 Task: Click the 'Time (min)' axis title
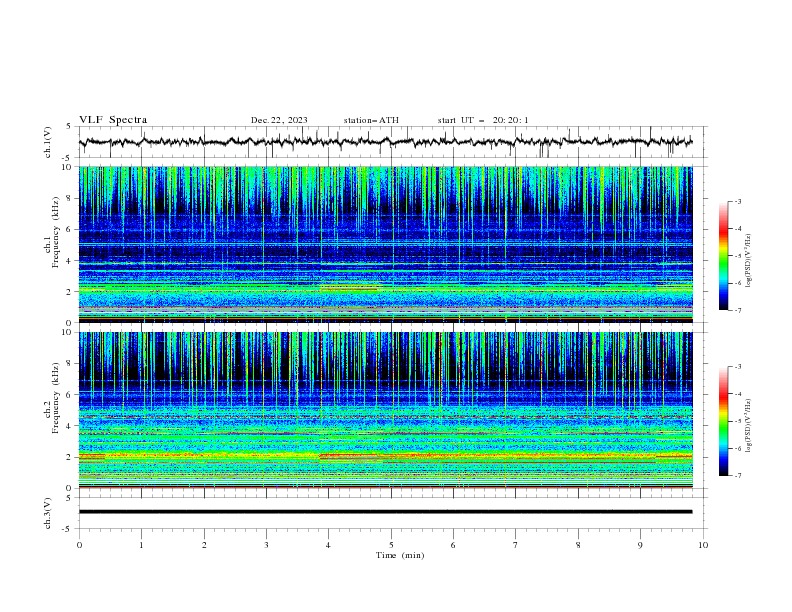[400, 555]
